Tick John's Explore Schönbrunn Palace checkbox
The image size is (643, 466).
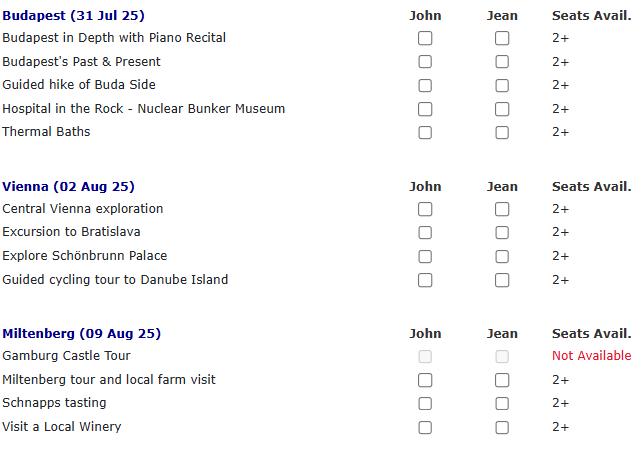tap(425, 256)
